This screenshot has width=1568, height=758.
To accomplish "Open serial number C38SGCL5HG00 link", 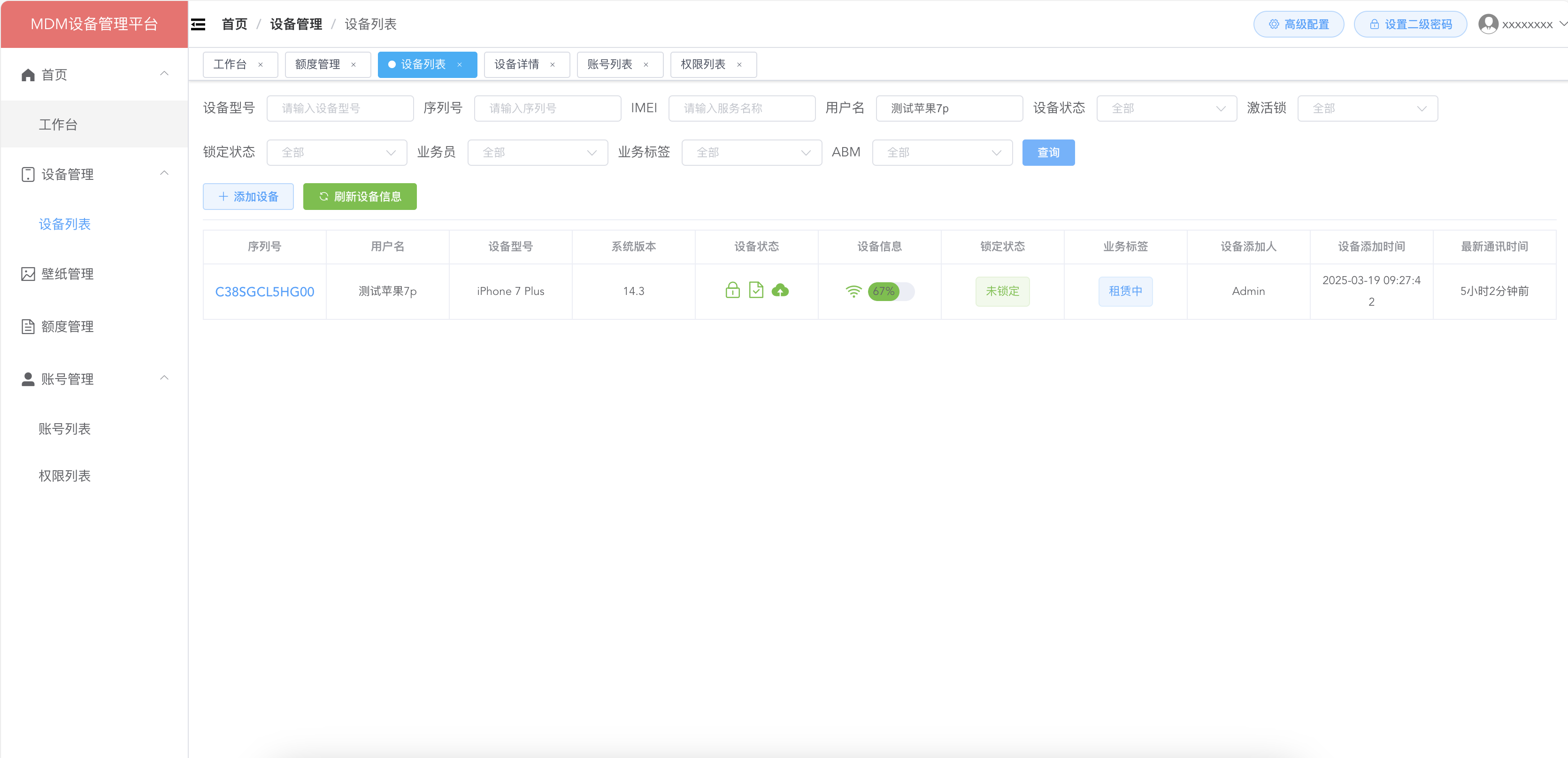I will click(264, 292).
